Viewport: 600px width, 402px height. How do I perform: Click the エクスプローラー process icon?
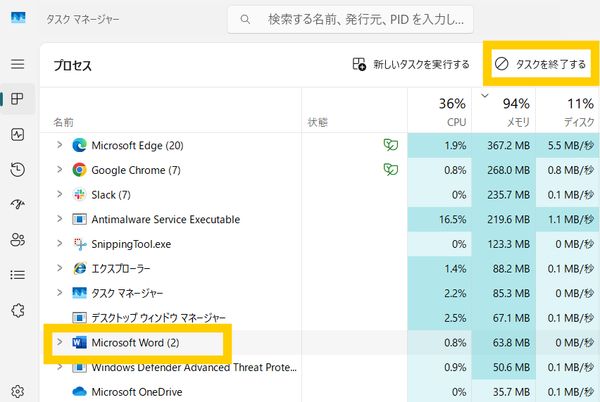pos(79,269)
